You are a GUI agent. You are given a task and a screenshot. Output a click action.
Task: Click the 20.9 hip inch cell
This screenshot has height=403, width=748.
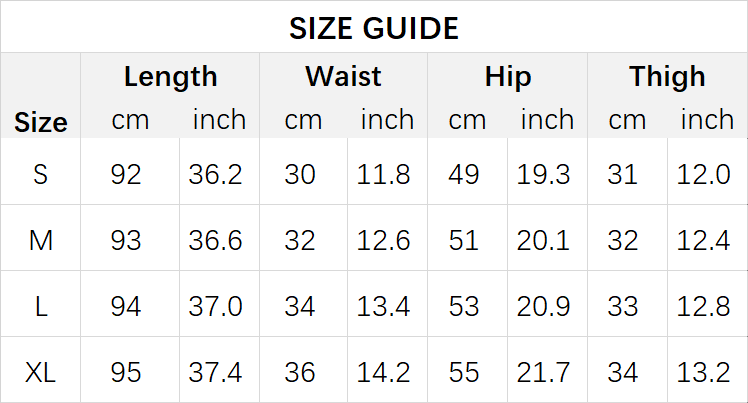pyautogui.click(x=543, y=306)
